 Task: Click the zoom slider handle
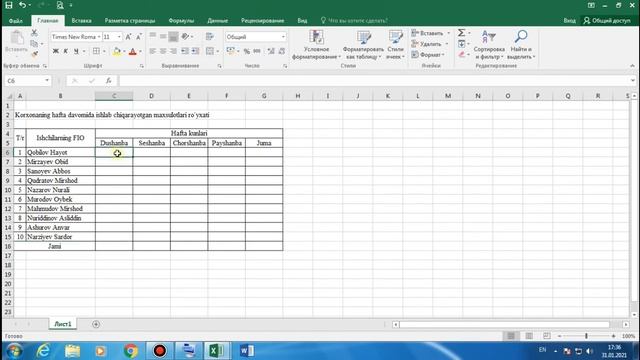click(x=586, y=336)
